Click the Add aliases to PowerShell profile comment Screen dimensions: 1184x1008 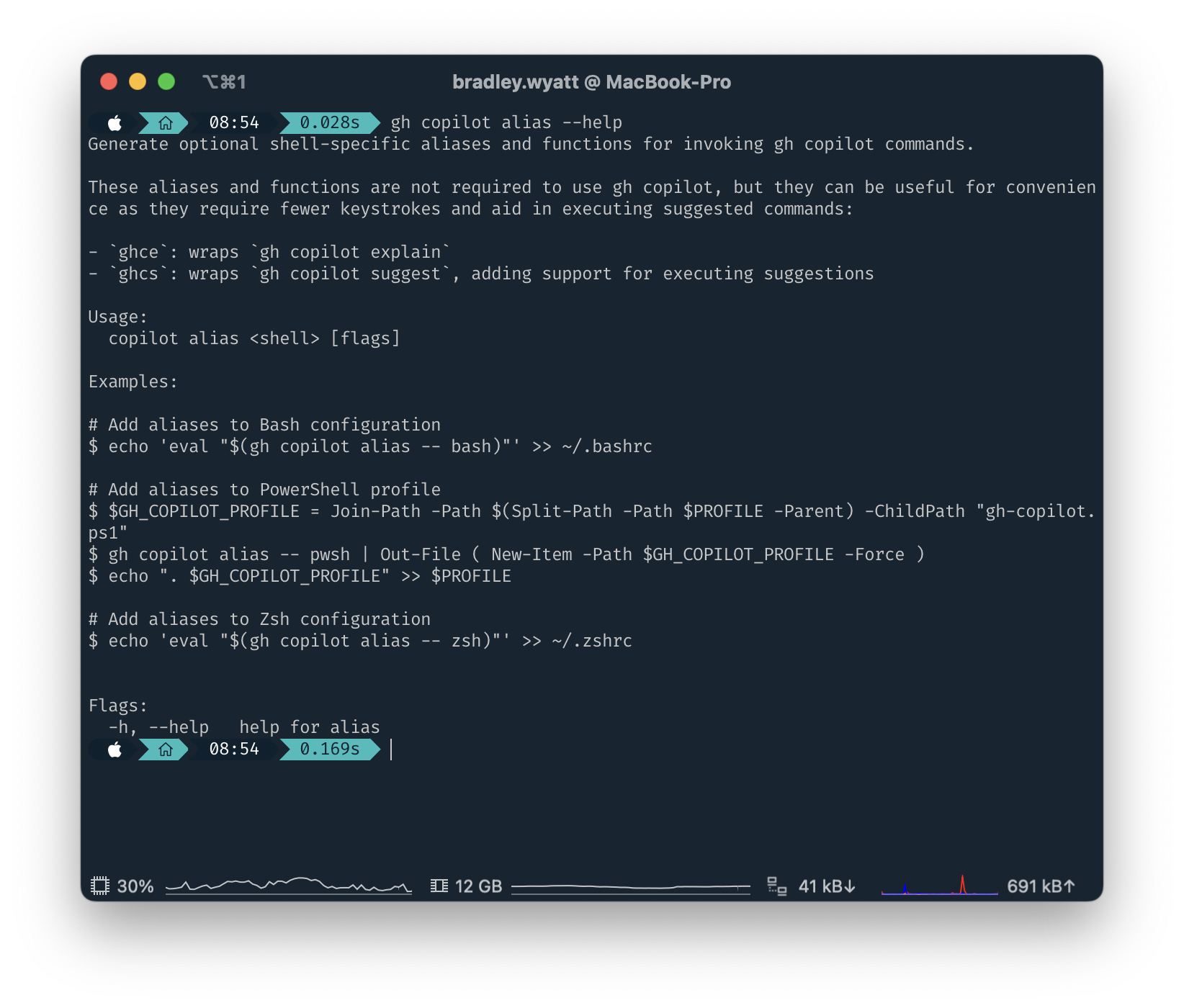264,490
